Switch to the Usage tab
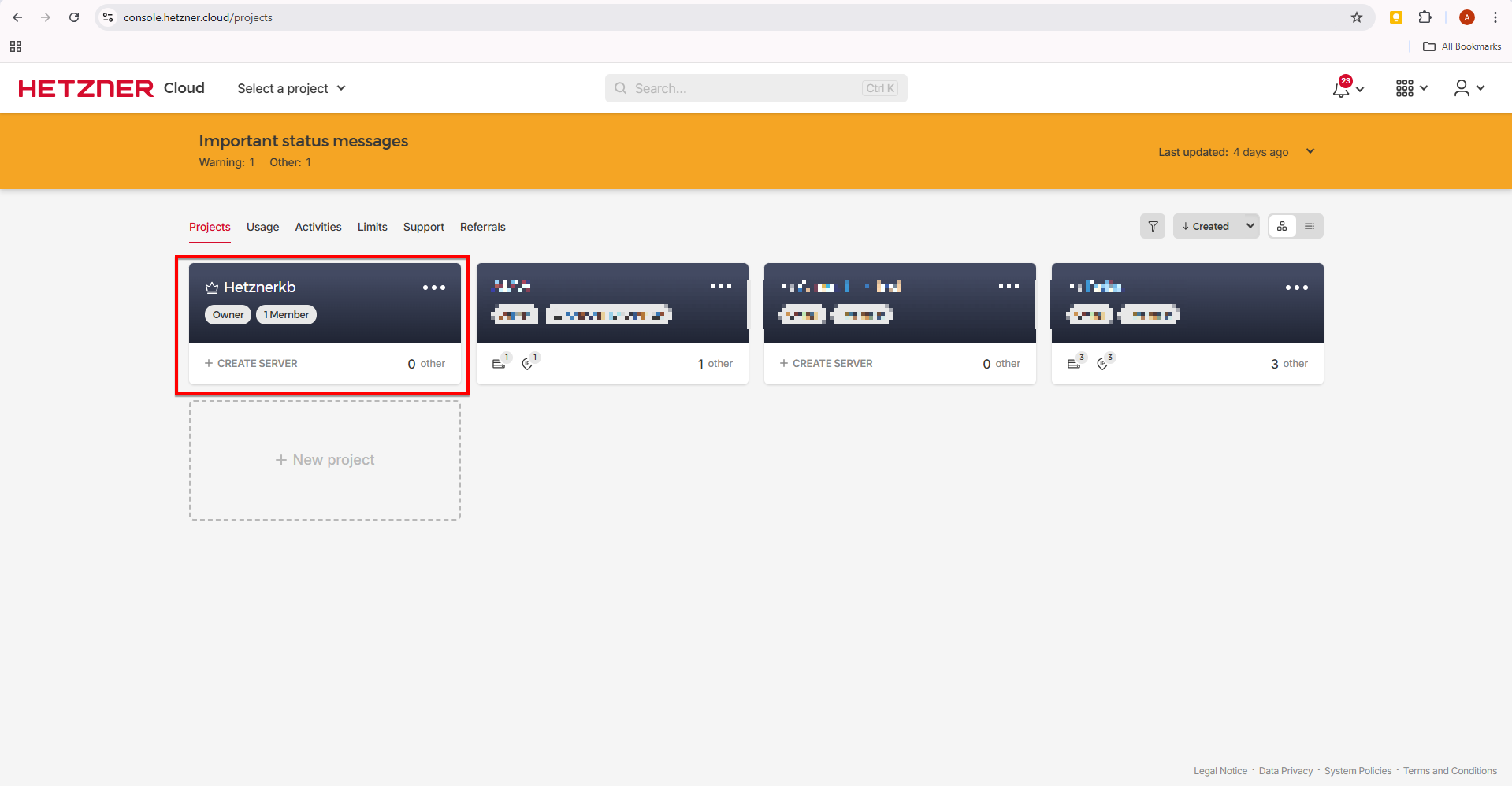The width and height of the screenshot is (1512, 786). [x=262, y=227]
